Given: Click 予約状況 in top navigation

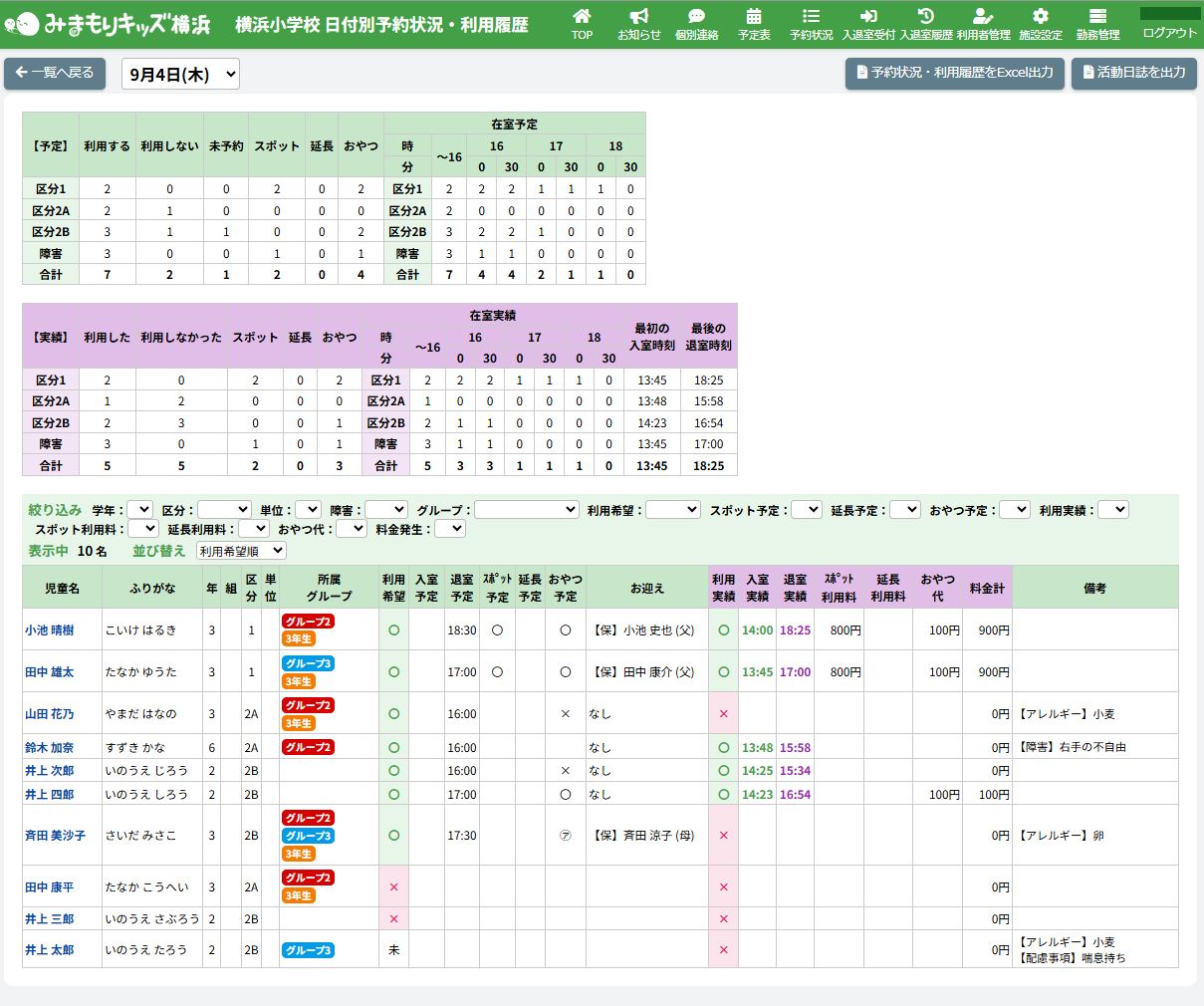Looking at the screenshot, I should click(x=811, y=24).
